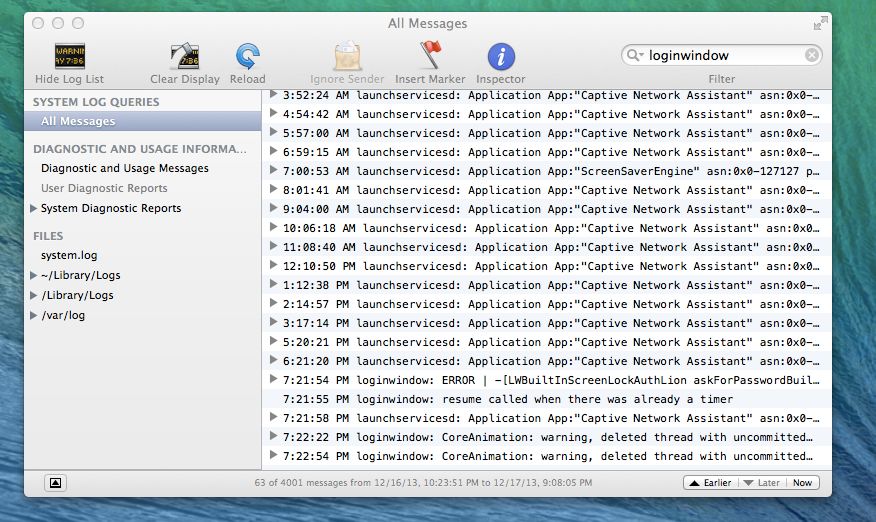This screenshot has width=876, height=522.
Task: Open Diagnostic and Usage Messages
Action: pyautogui.click(x=125, y=168)
